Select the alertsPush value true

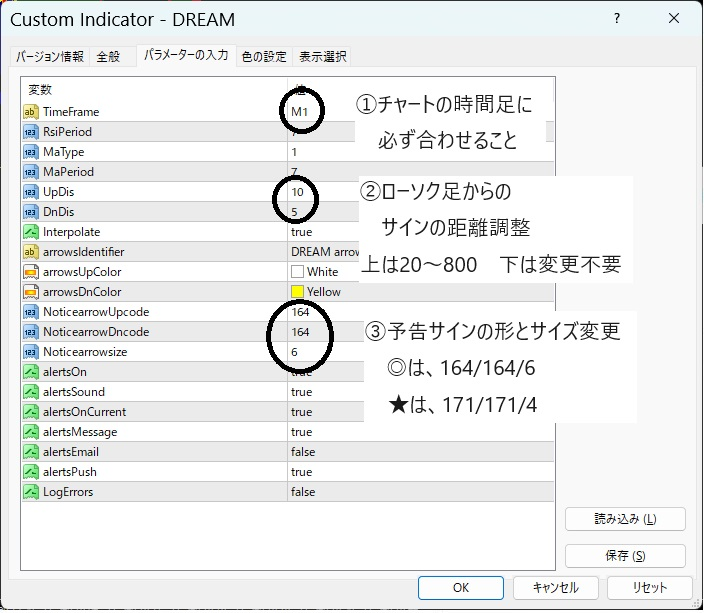[301, 472]
